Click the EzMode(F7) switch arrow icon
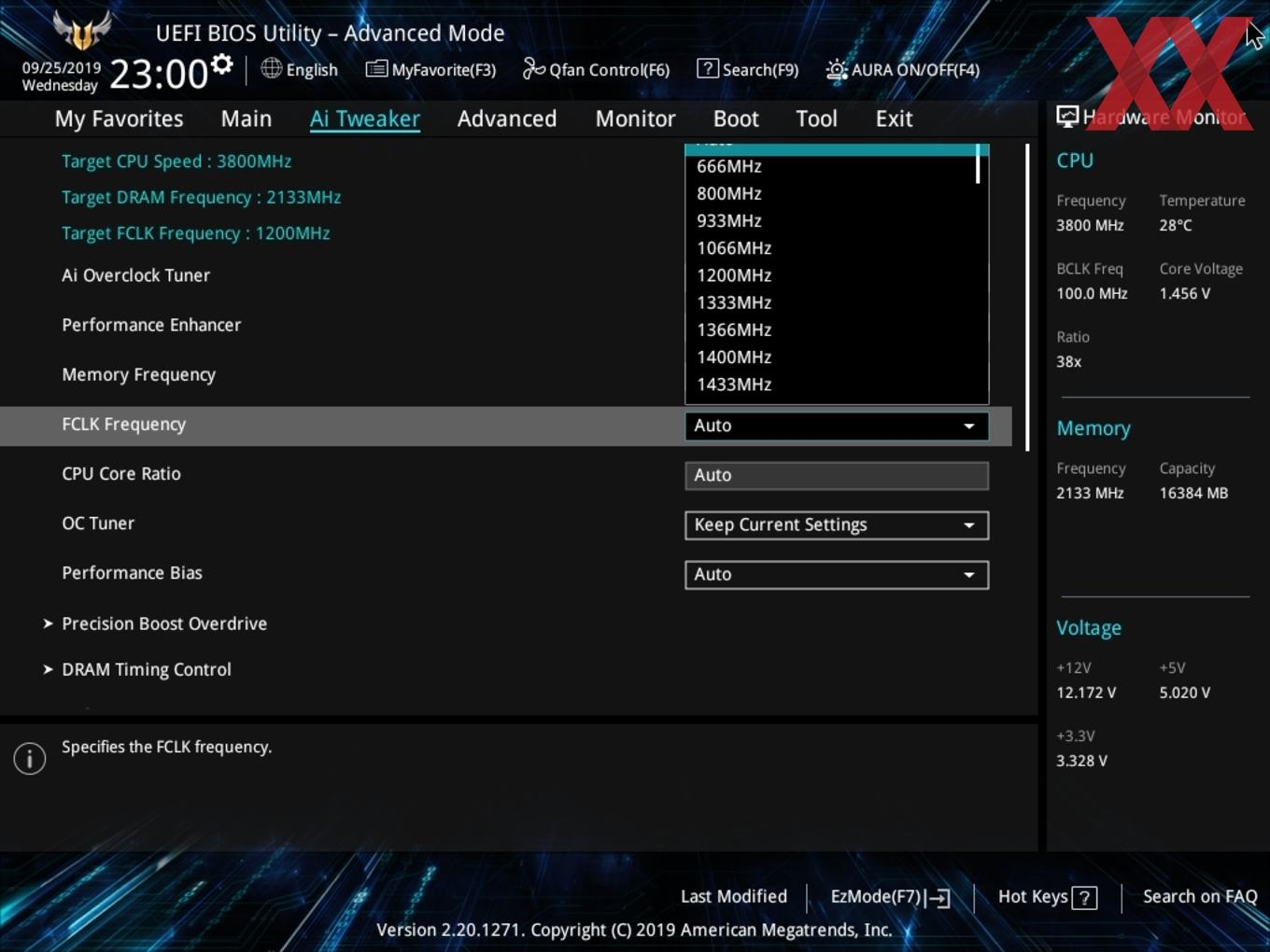 tap(939, 898)
